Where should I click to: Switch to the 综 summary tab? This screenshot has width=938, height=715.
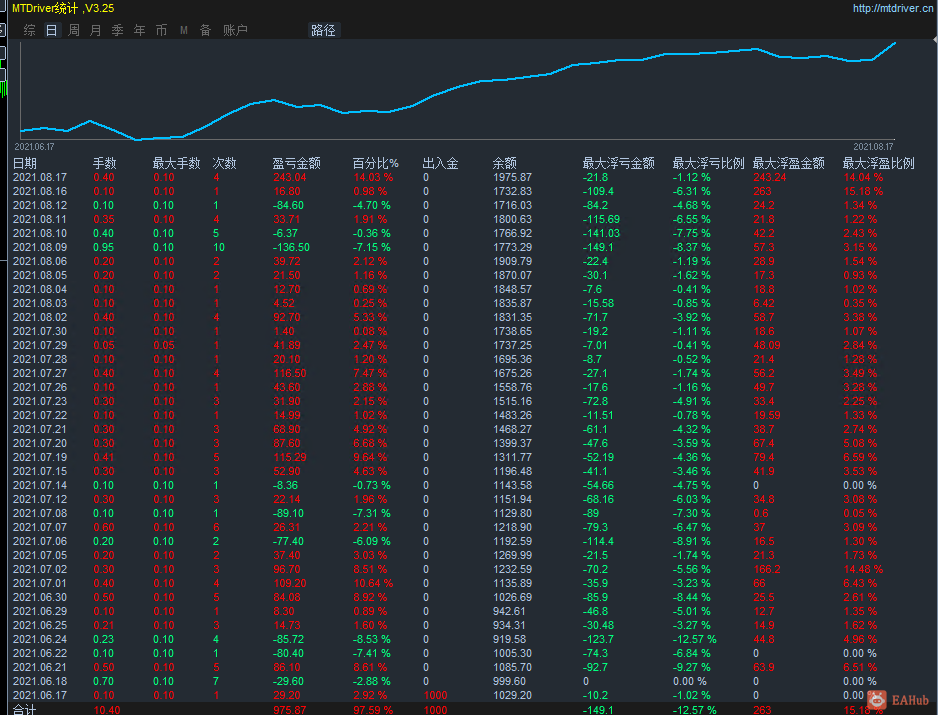pos(30,30)
